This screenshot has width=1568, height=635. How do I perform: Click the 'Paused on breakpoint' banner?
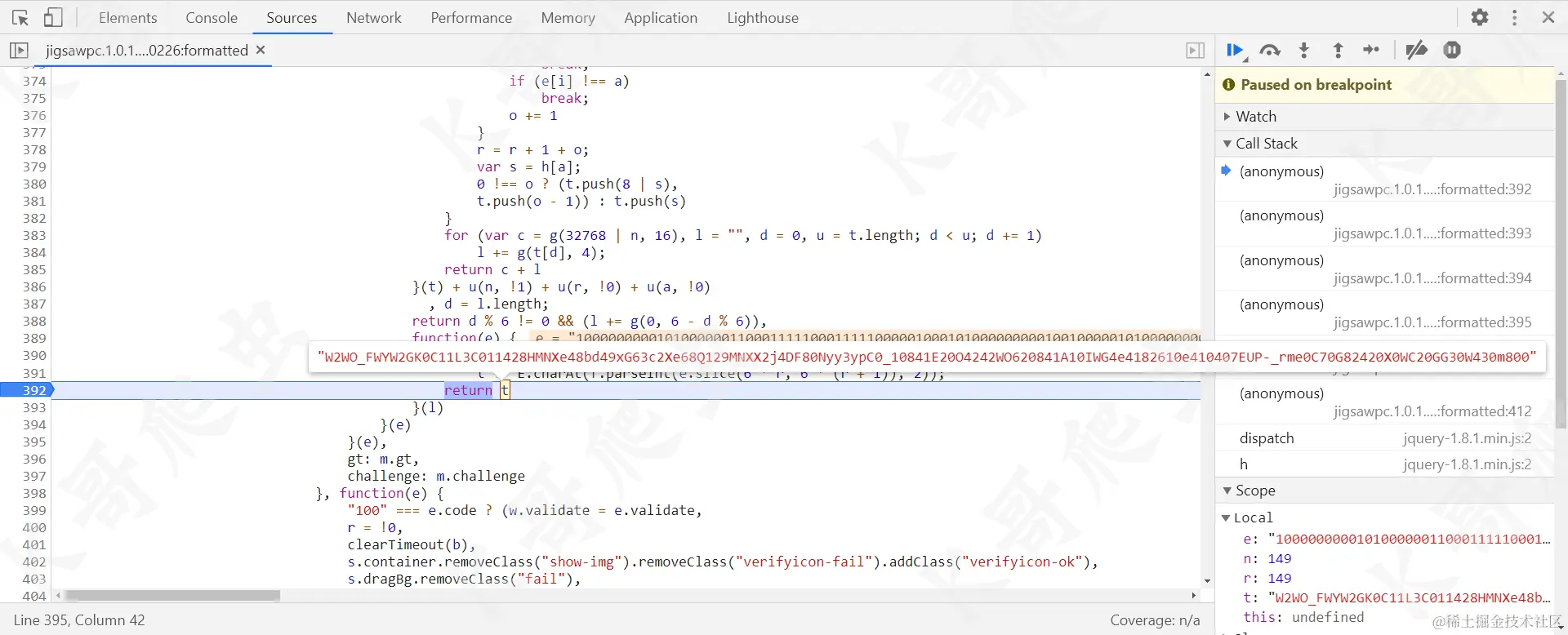pyautogui.click(x=1384, y=85)
